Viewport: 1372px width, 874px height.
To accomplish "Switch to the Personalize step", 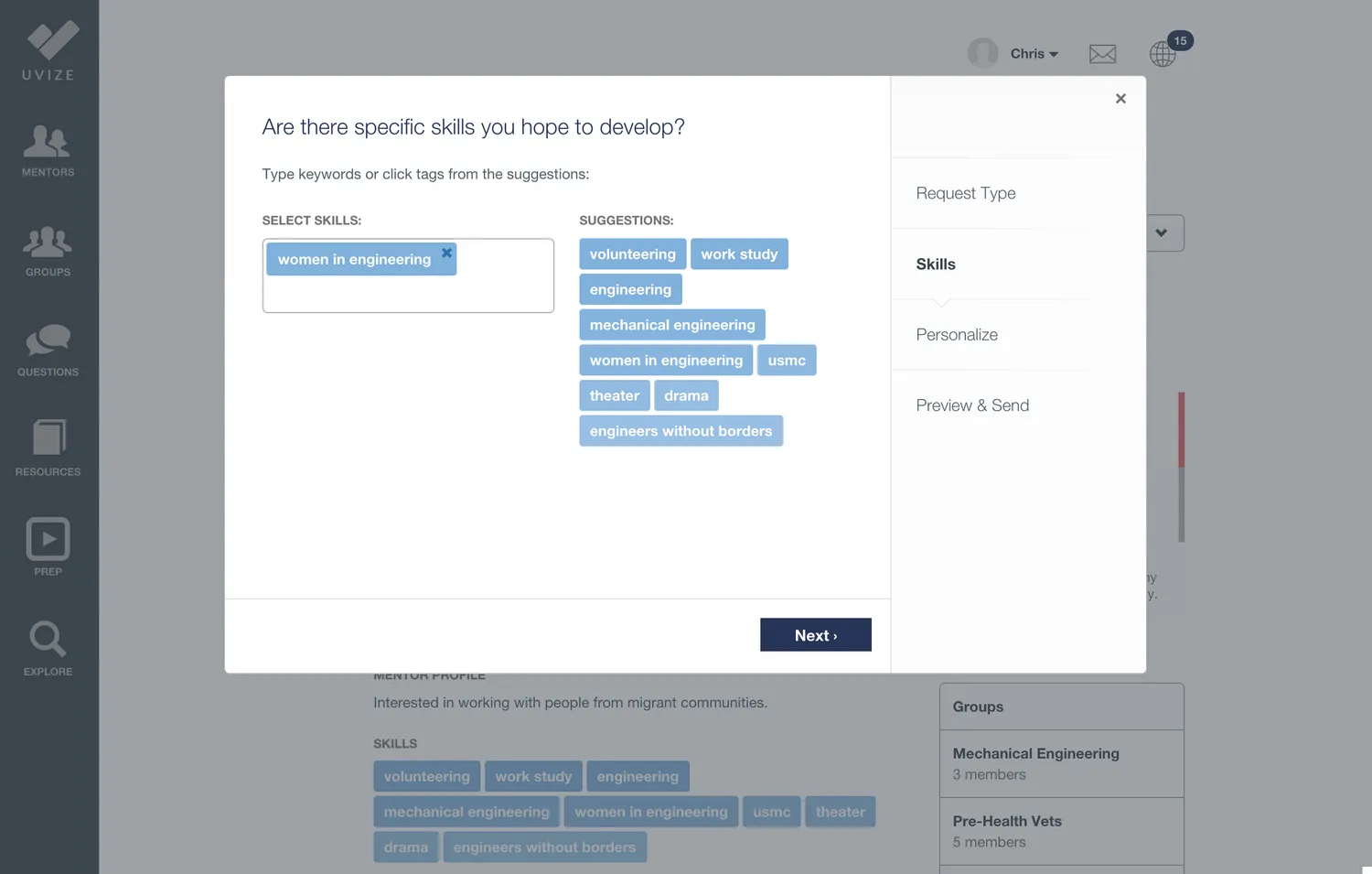I will coord(957,335).
